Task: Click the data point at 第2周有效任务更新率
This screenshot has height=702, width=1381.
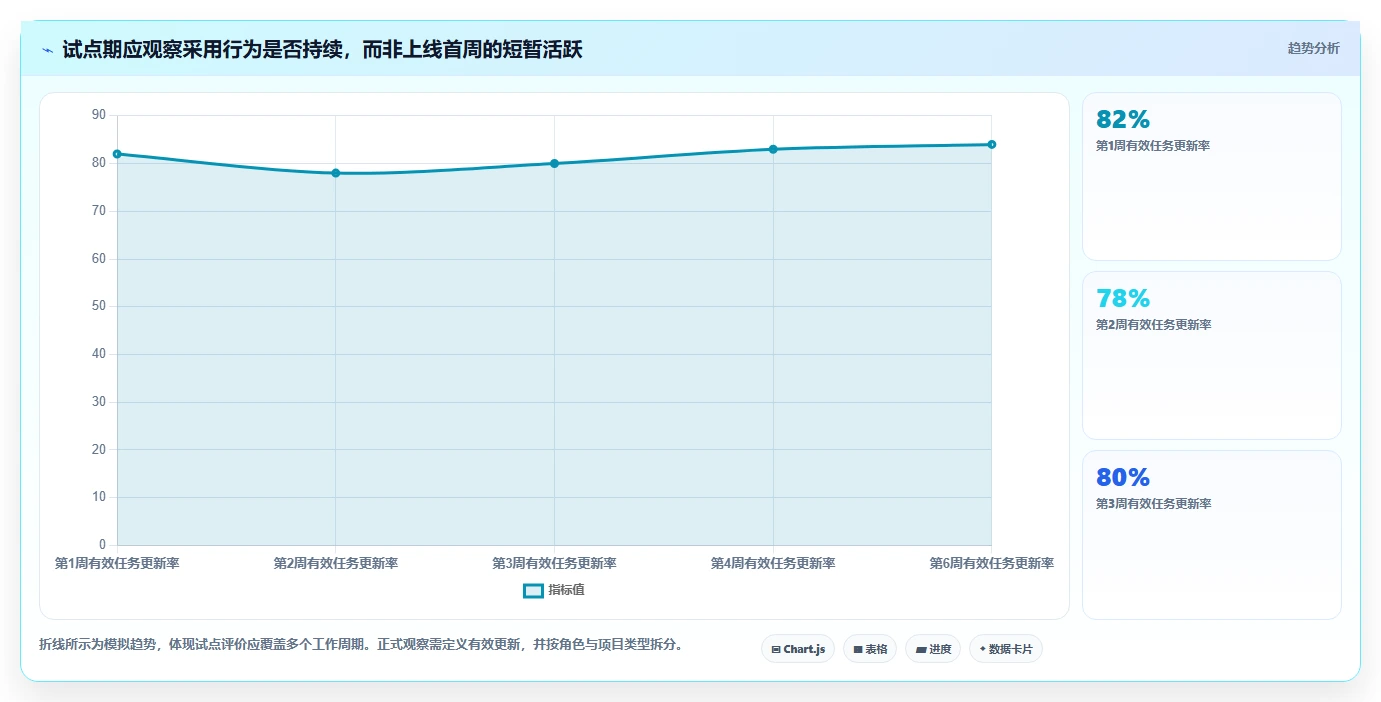Action: [336, 173]
